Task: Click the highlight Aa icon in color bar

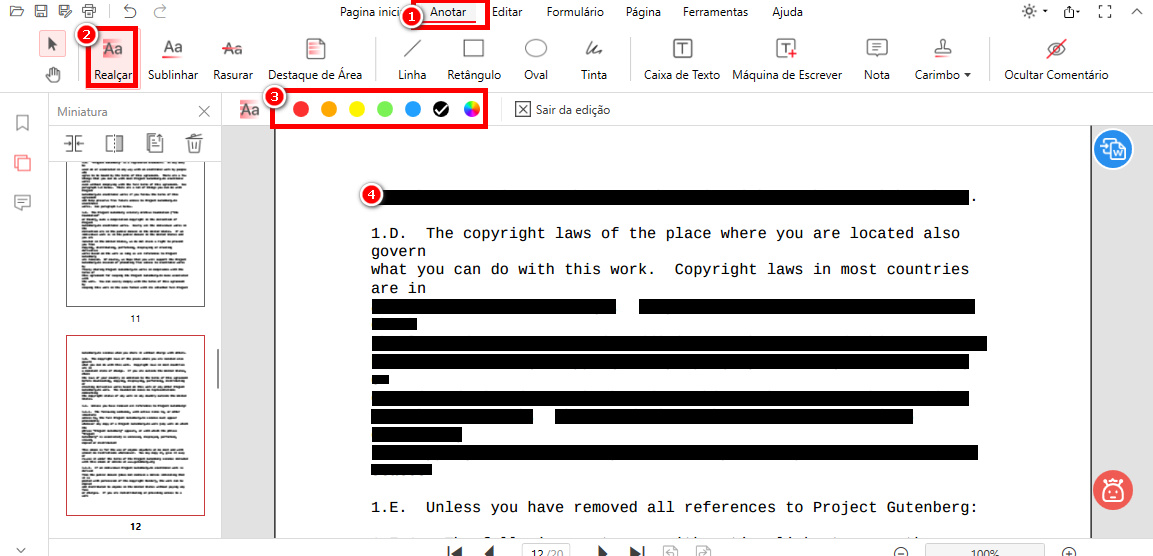Action: (x=250, y=110)
